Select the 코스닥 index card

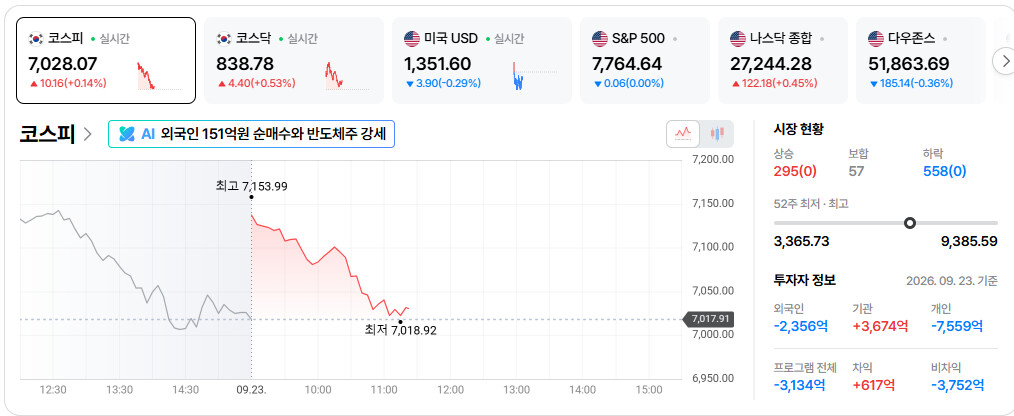[x=294, y=61]
